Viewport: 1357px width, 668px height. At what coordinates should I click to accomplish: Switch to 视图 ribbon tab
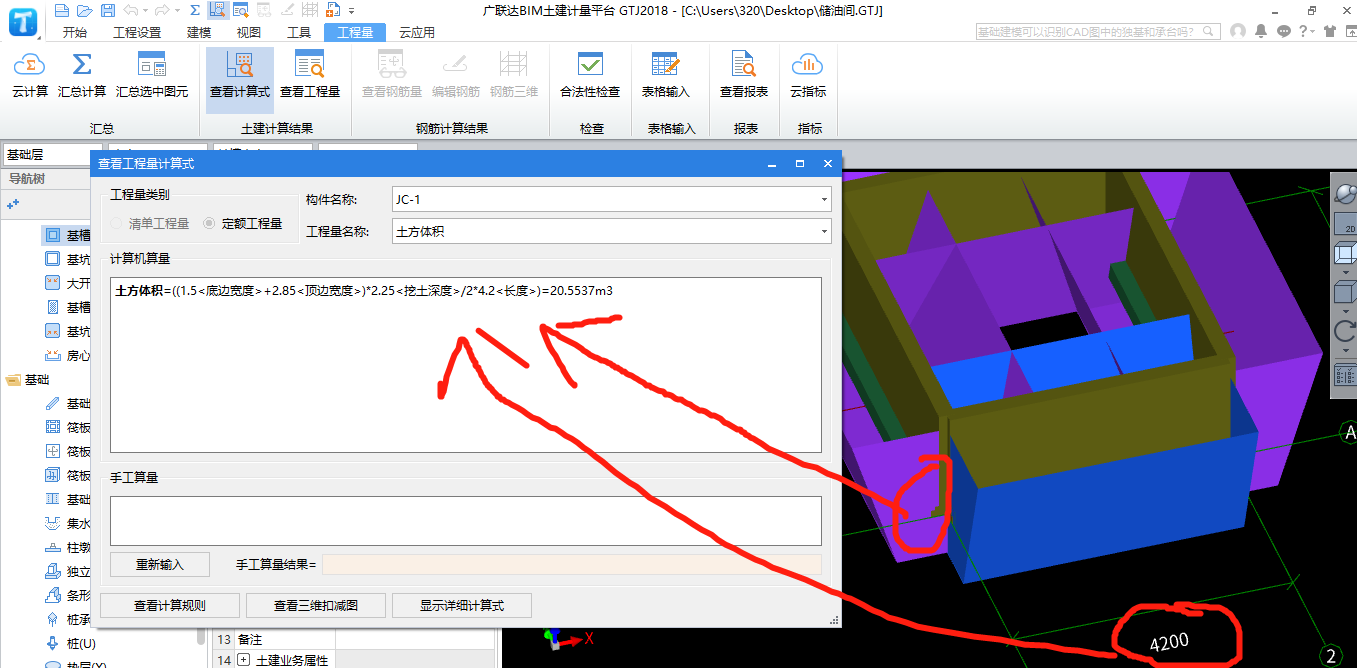(249, 32)
